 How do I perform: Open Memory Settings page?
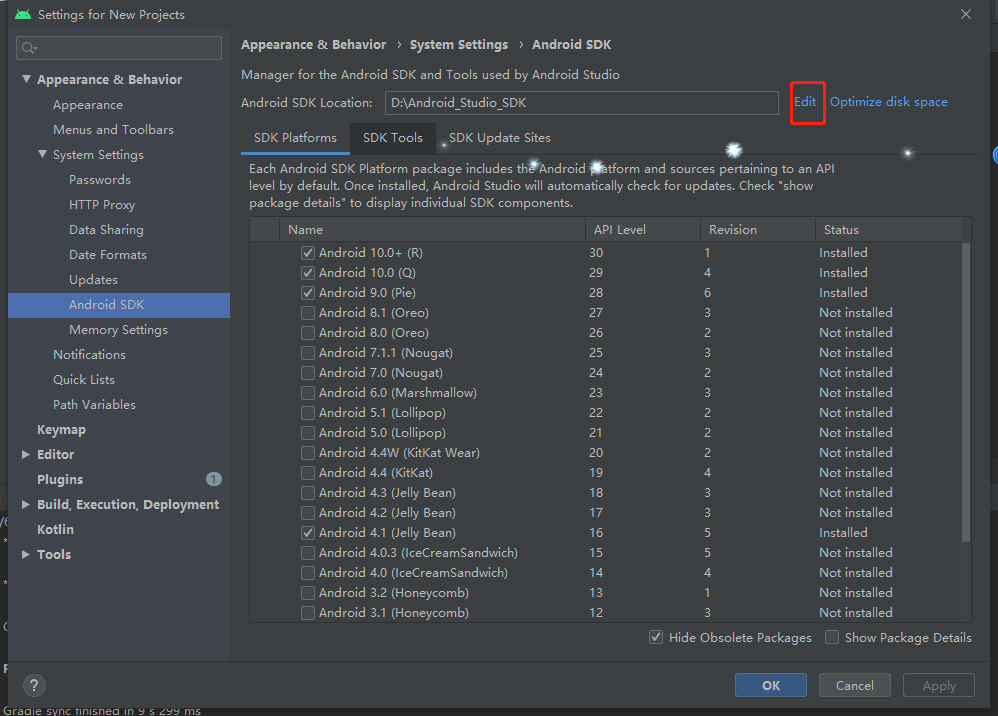click(118, 330)
